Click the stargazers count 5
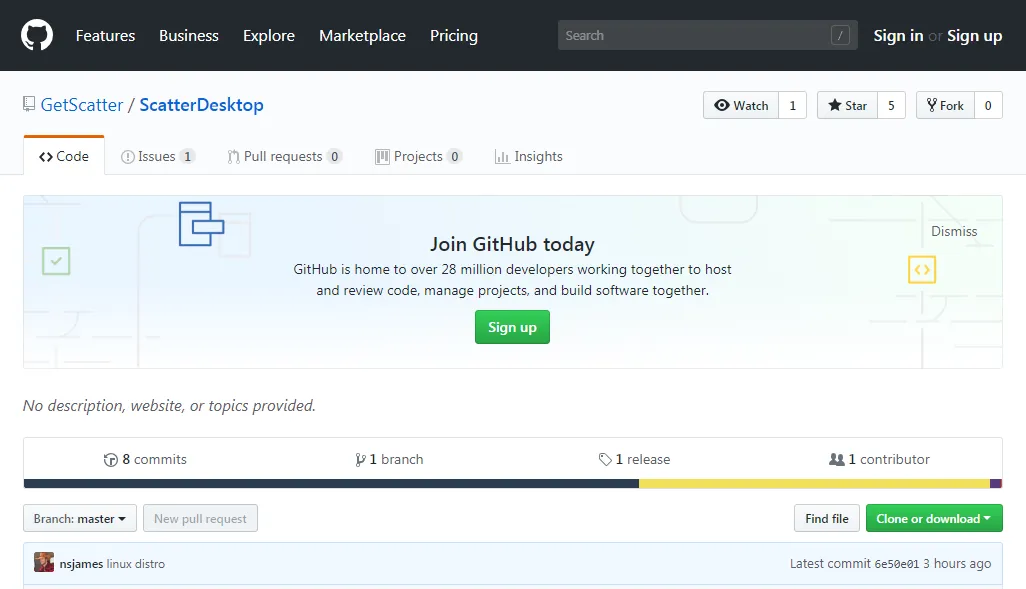 pyautogui.click(x=891, y=105)
